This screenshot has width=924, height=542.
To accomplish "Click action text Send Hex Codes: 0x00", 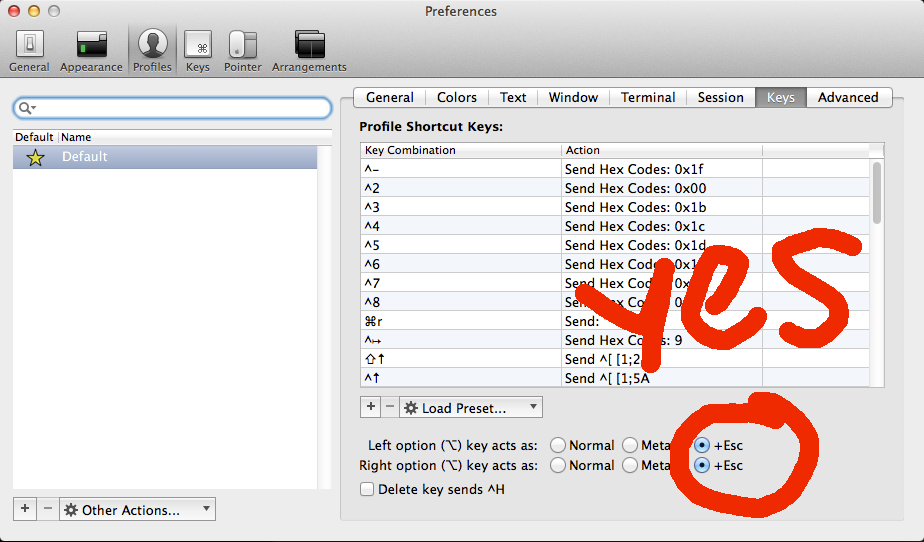I will (x=635, y=188).
